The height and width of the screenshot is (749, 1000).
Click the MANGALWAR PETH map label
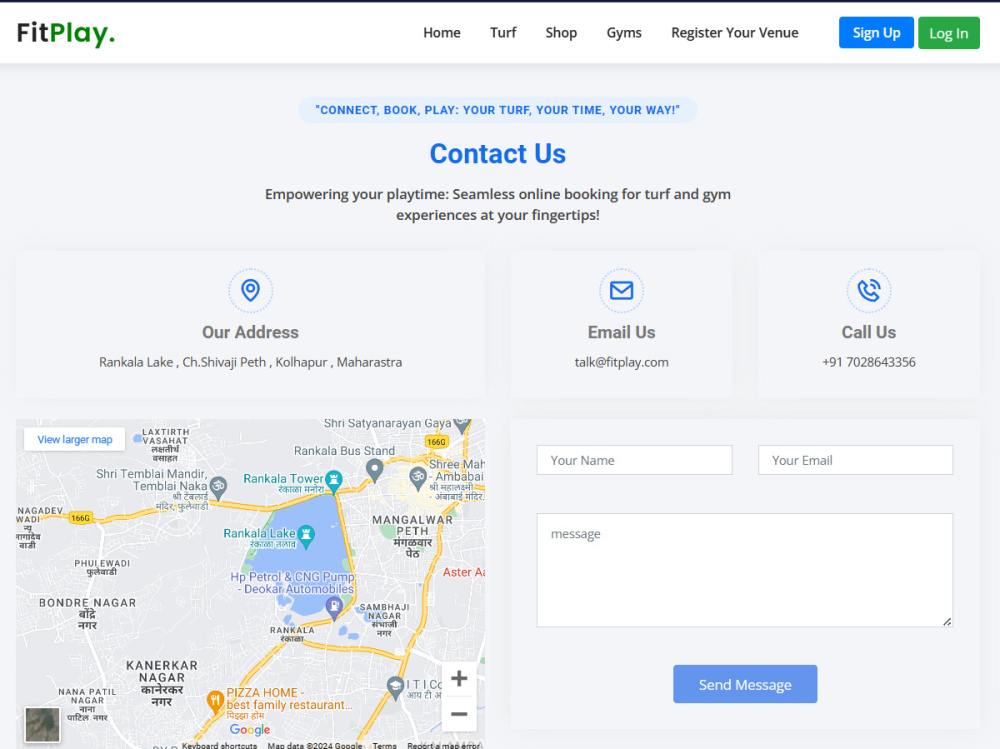(413, 535)
